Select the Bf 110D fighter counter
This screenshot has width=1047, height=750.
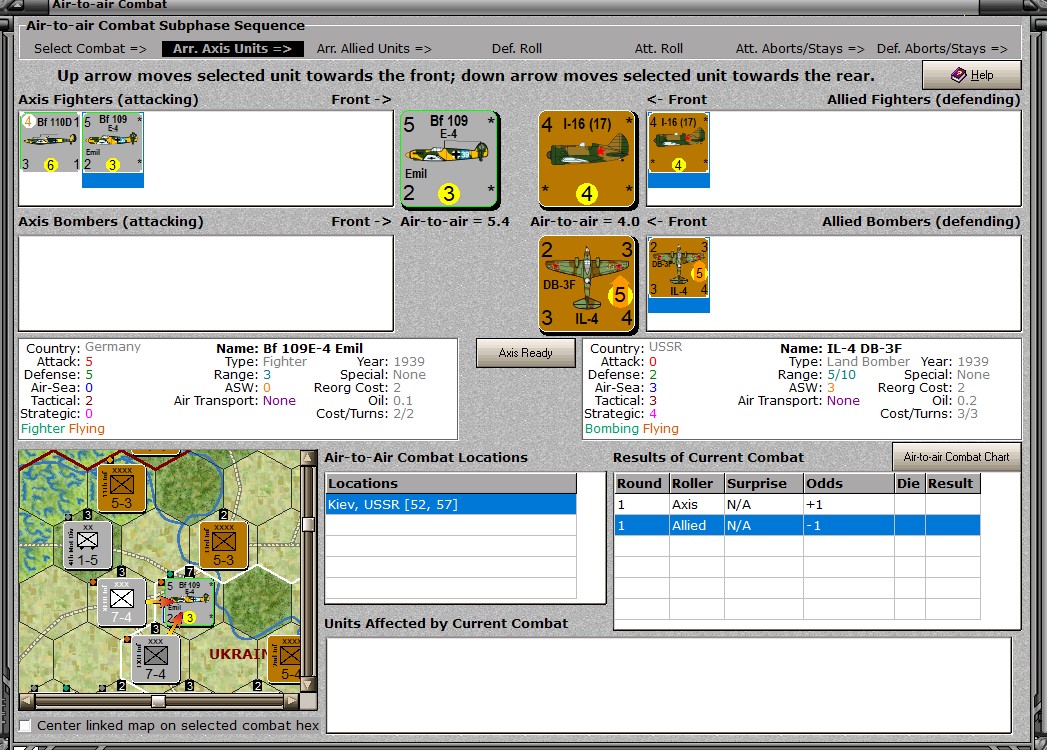[50, 143]
